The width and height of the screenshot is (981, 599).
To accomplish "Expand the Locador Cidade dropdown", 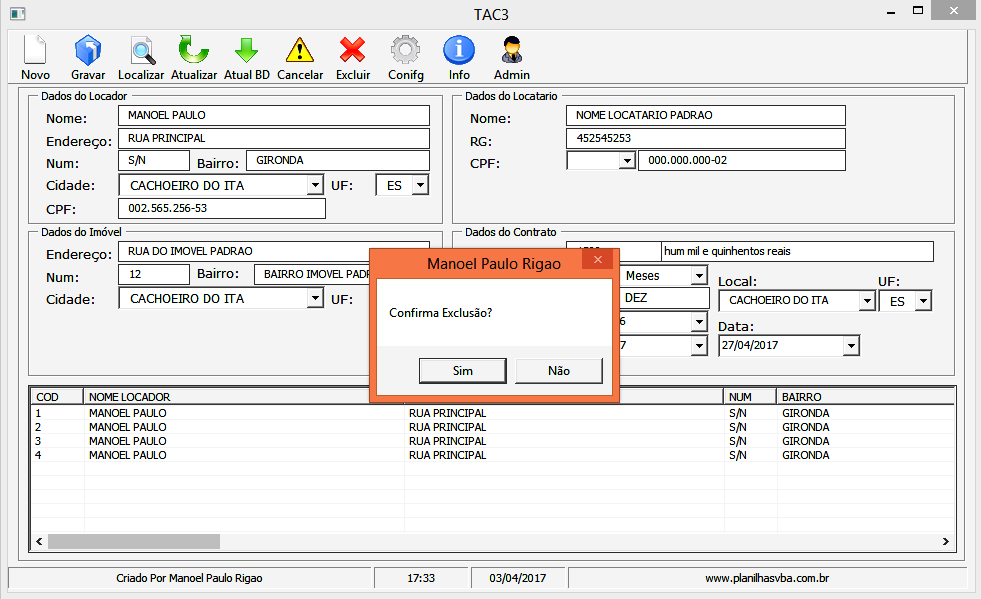I will 314,185.
